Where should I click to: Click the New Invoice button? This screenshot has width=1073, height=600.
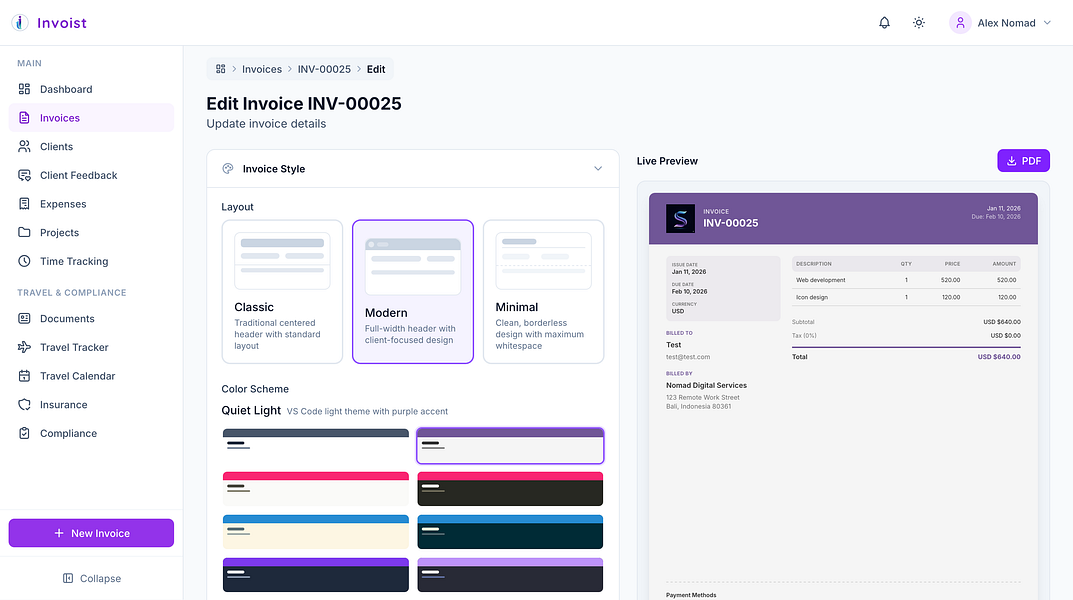91,533
